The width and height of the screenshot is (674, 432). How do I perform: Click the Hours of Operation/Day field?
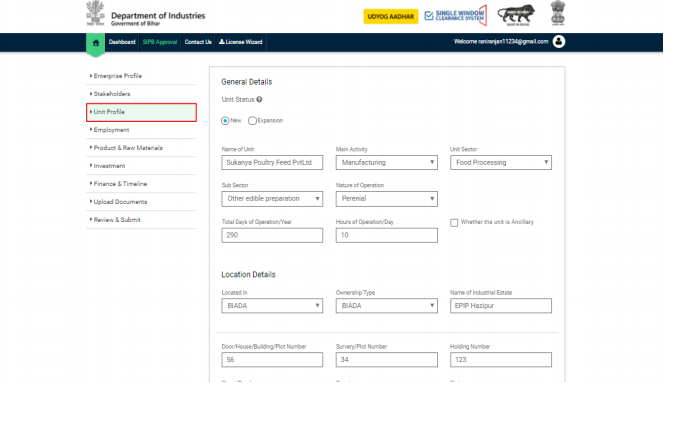tap(386, 236)
